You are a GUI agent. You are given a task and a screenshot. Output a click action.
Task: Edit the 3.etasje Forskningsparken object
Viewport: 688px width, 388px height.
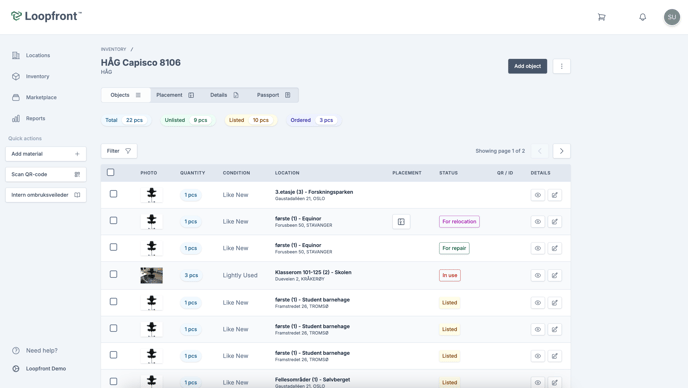[x=555, y=195]
